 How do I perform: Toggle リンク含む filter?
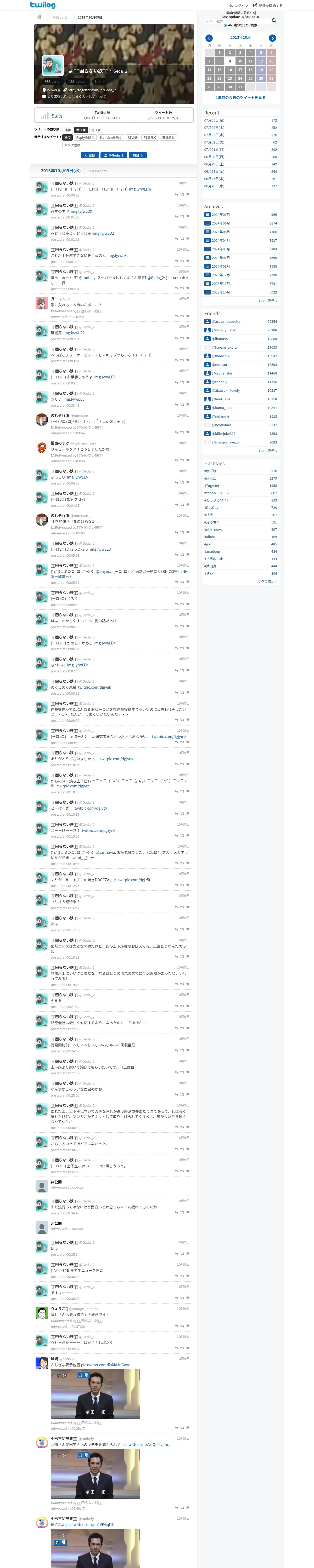pos(72,146)
